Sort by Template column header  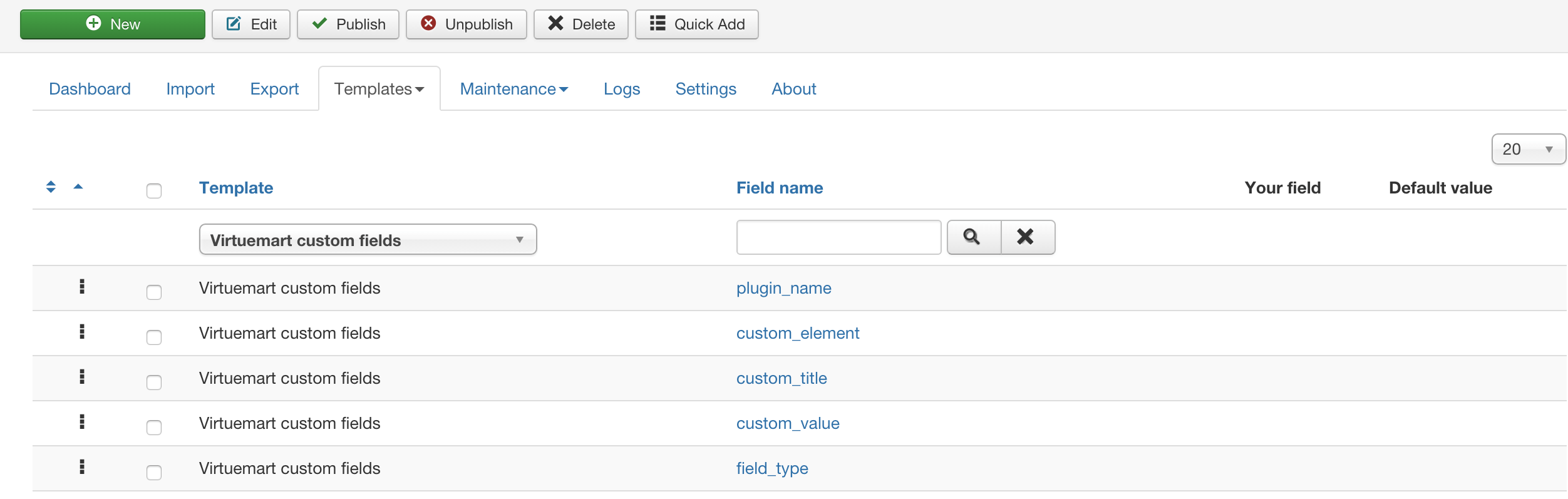coord(236,188)
